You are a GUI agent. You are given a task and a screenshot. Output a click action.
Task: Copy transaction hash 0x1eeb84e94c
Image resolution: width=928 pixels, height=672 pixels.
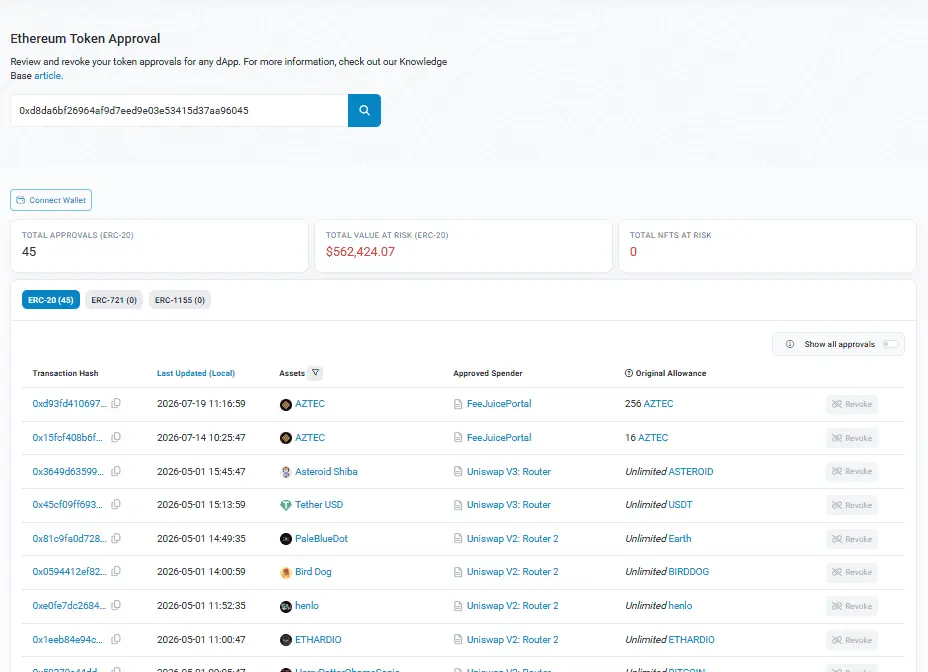[x=116, y=639]
